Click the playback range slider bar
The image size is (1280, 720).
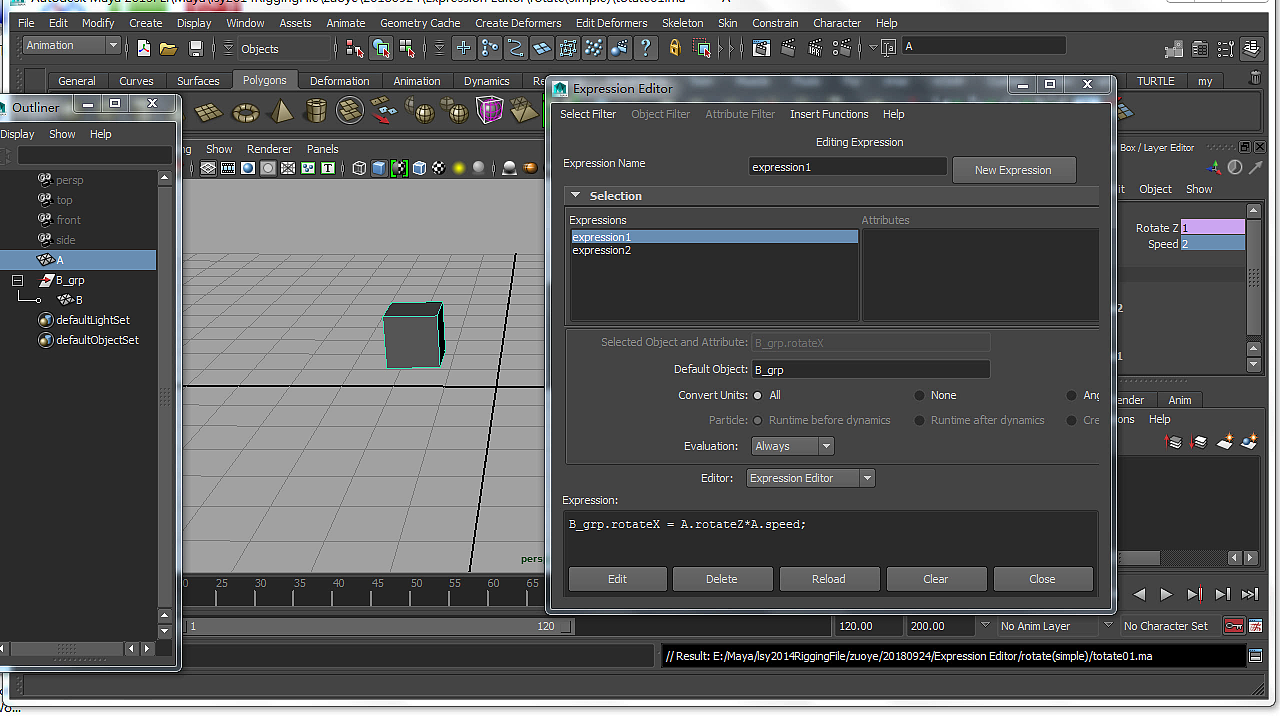[x=370, y=626]
